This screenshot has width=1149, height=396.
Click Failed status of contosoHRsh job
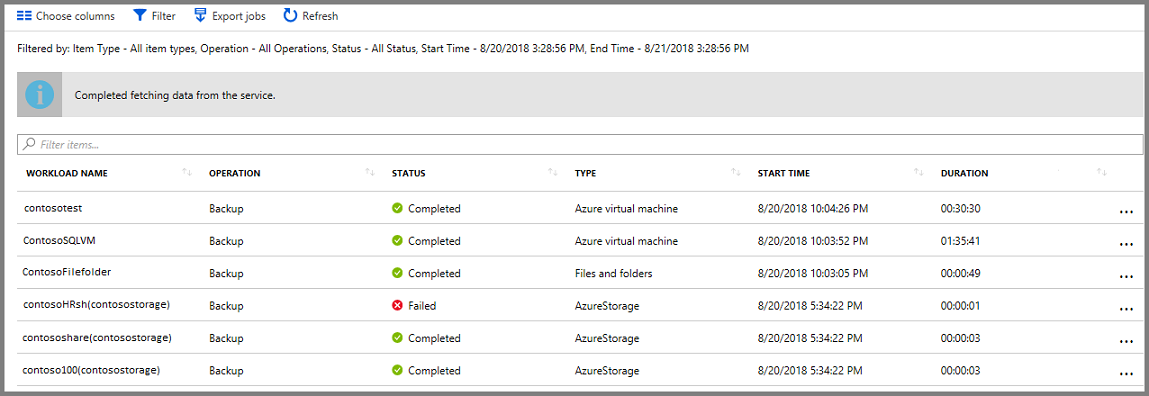pos(414,306)
